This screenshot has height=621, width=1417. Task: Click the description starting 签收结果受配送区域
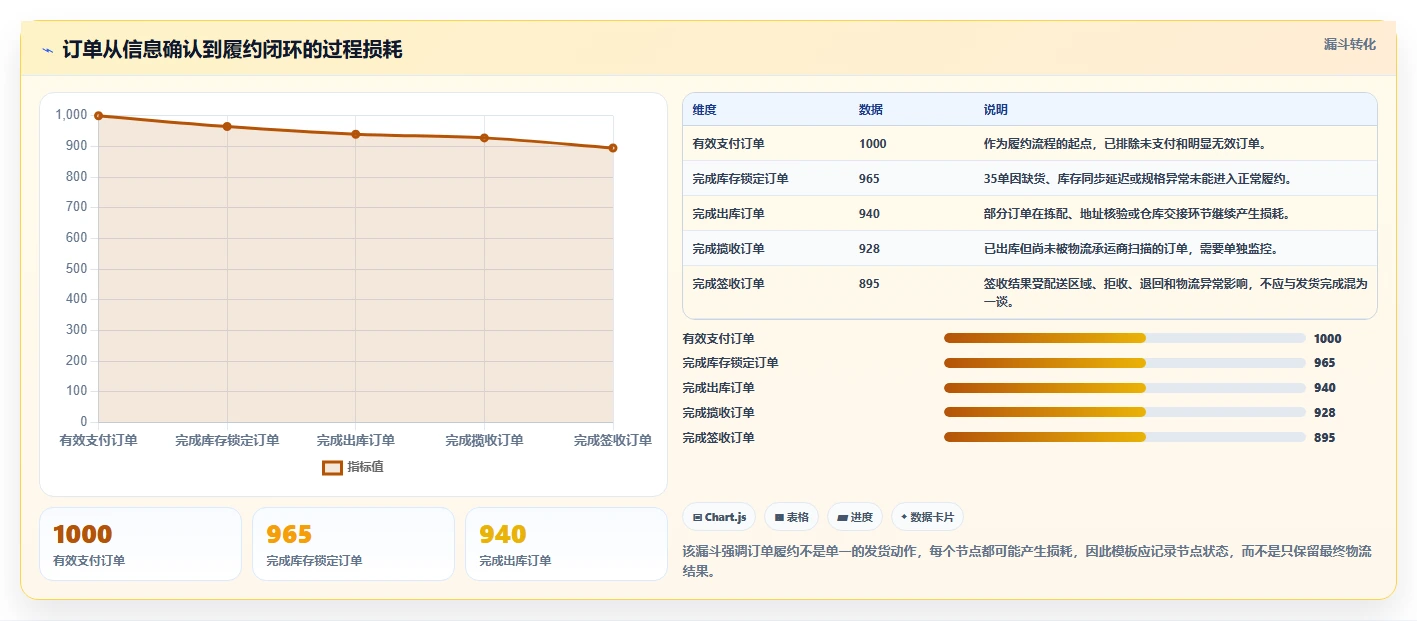(1175, 292)
